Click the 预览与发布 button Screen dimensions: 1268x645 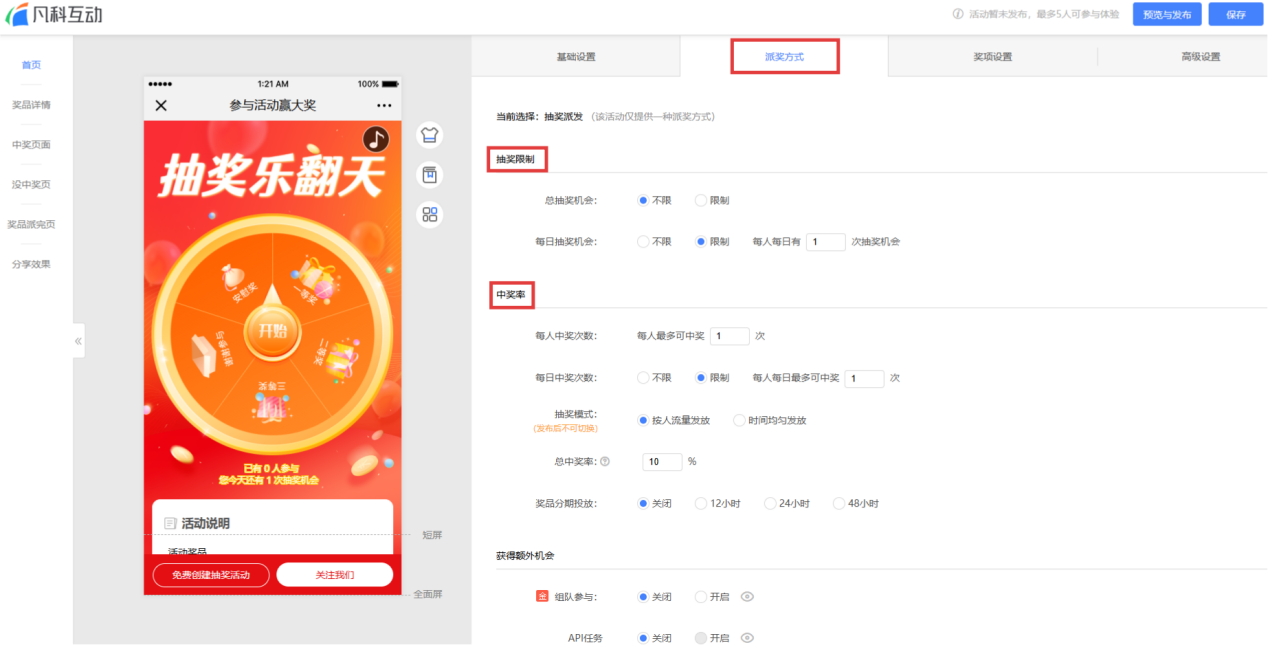pyautogui.click(x=1167, y=15)
